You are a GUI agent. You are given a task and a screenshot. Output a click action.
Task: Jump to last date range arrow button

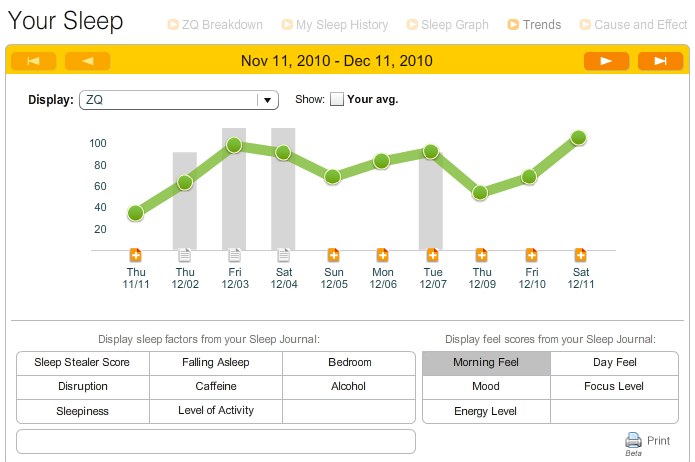pyautogui.click(x=660, y=61)
